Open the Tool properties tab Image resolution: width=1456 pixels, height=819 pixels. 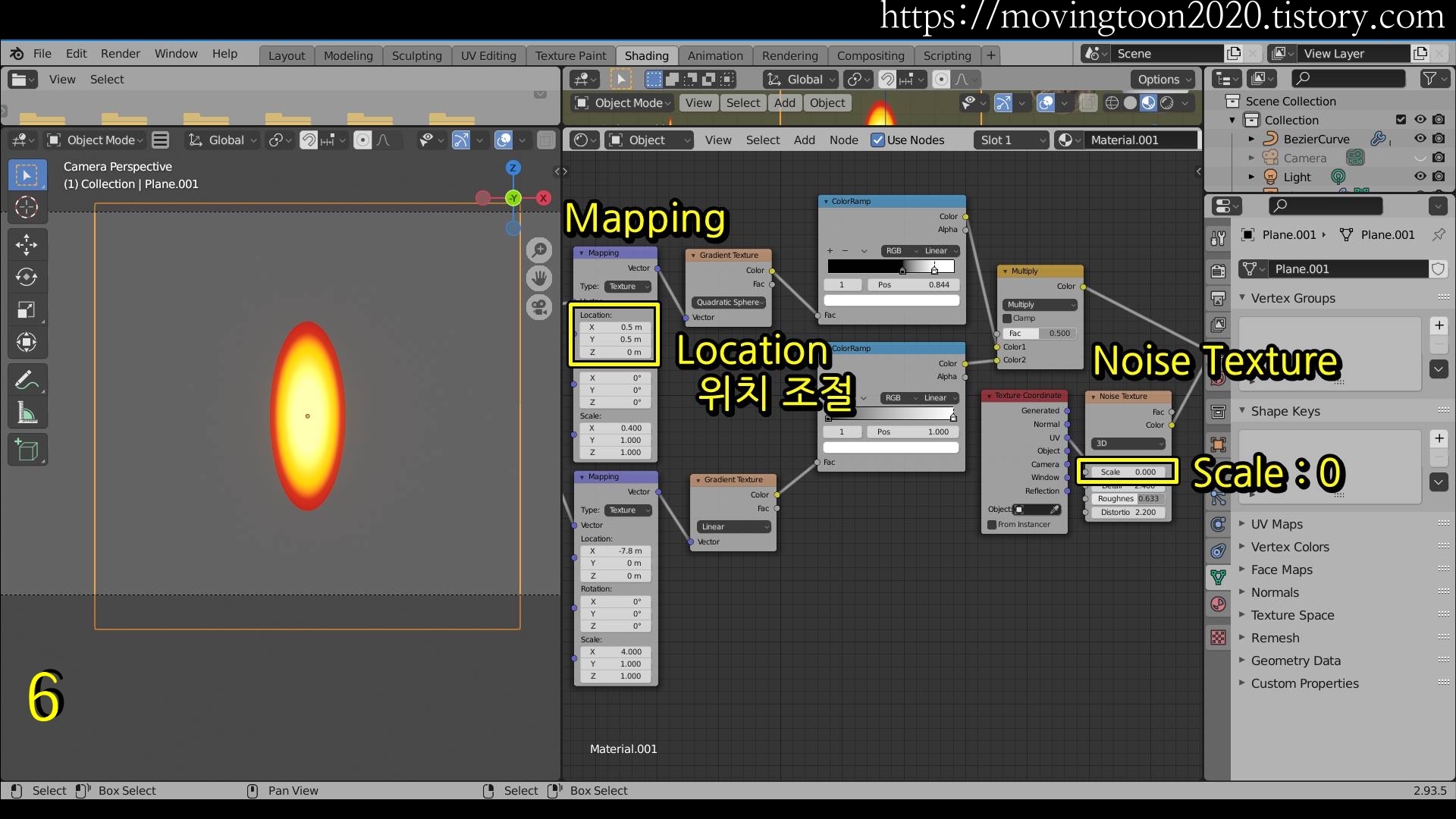(x=1218, y=239)
